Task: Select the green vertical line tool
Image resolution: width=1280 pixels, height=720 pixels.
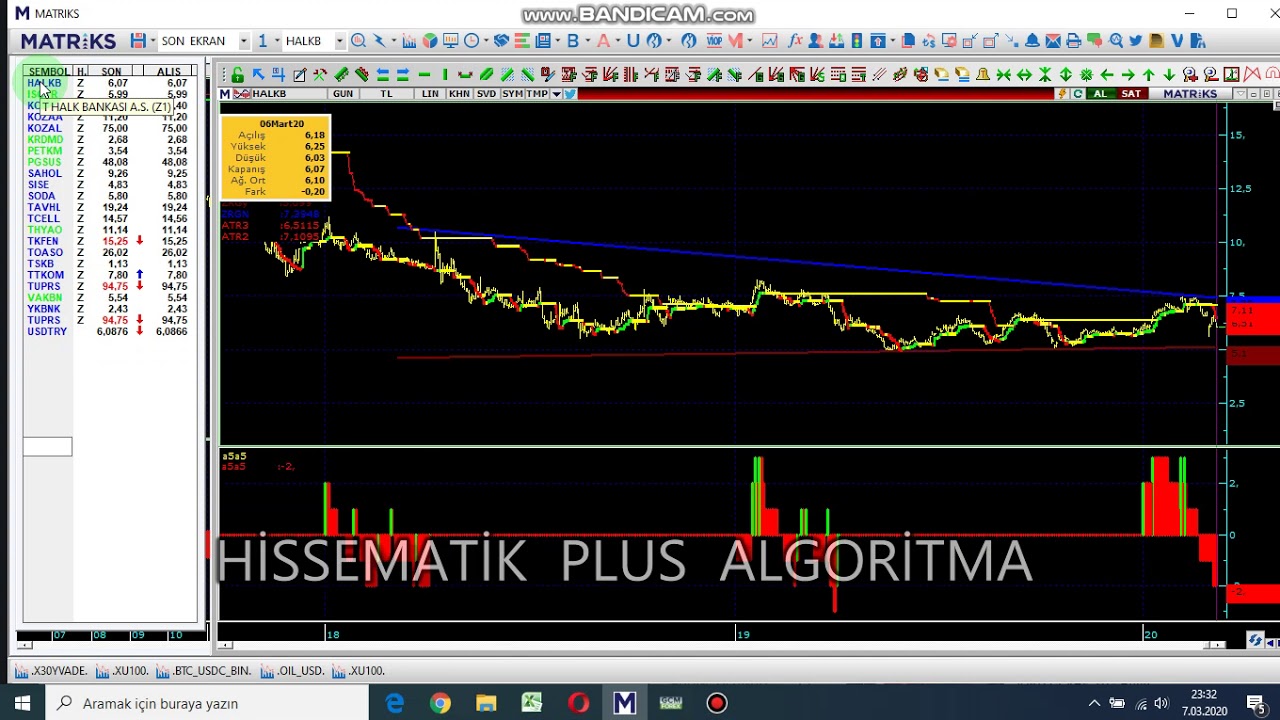Action: [x=445, y=75]
